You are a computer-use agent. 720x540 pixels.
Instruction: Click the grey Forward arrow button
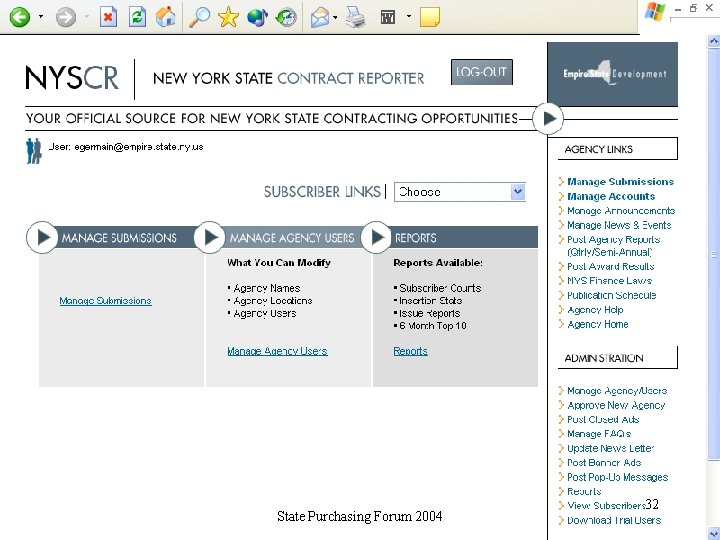[66, 17]
